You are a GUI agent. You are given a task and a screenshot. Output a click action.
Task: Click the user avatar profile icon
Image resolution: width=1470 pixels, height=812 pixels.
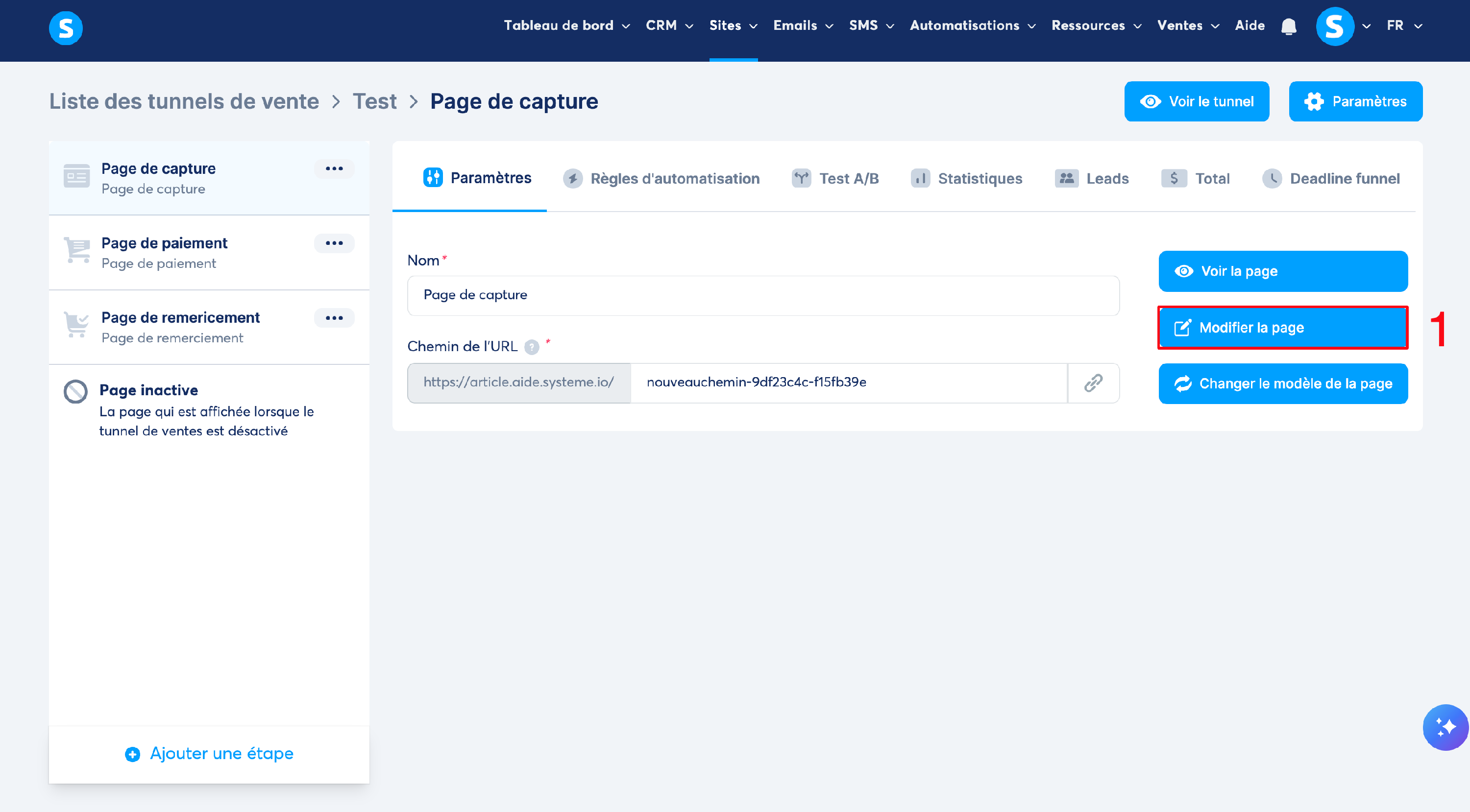coord(1334,26)
